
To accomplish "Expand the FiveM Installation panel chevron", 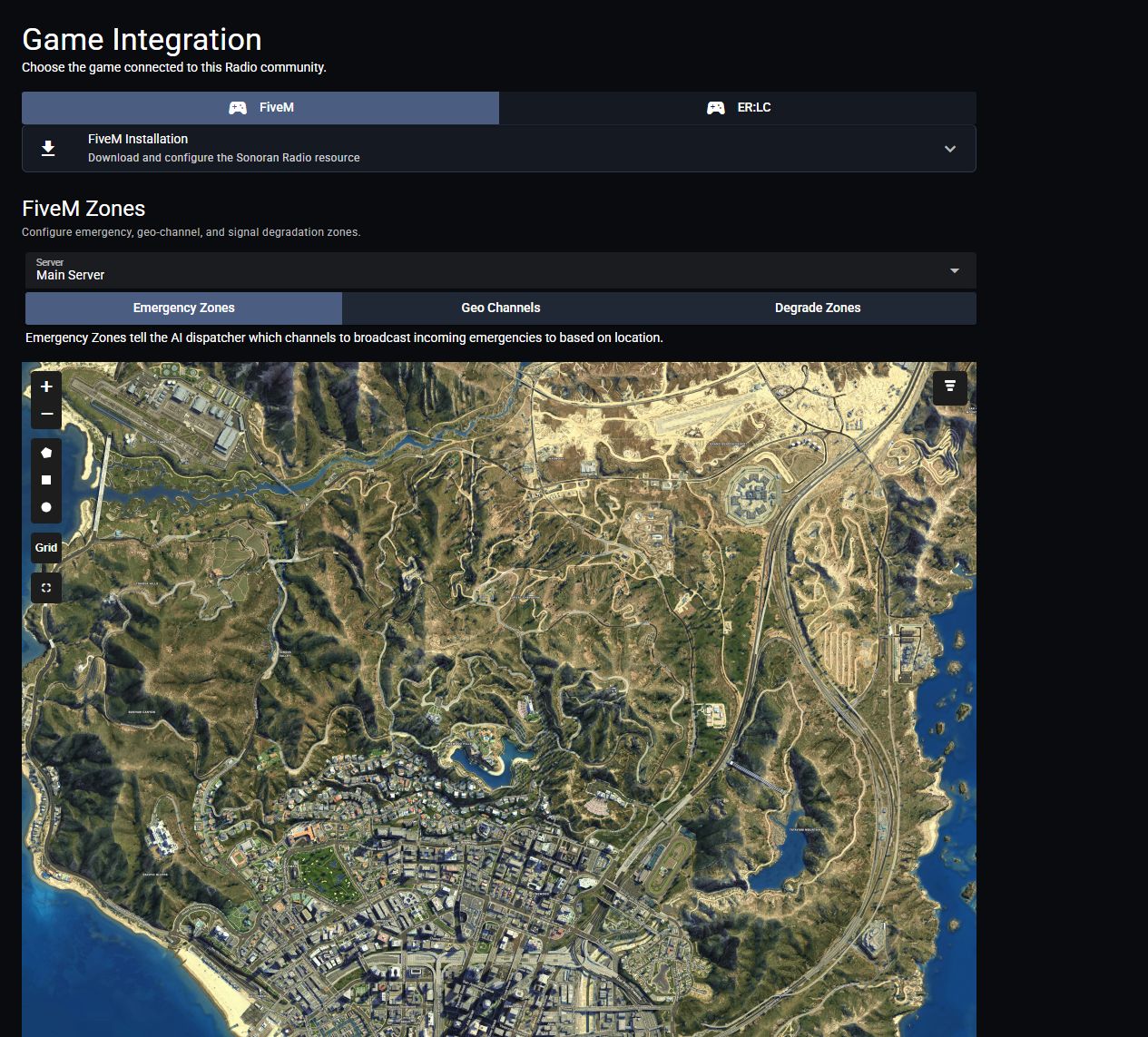I will (x=950, y=149).
